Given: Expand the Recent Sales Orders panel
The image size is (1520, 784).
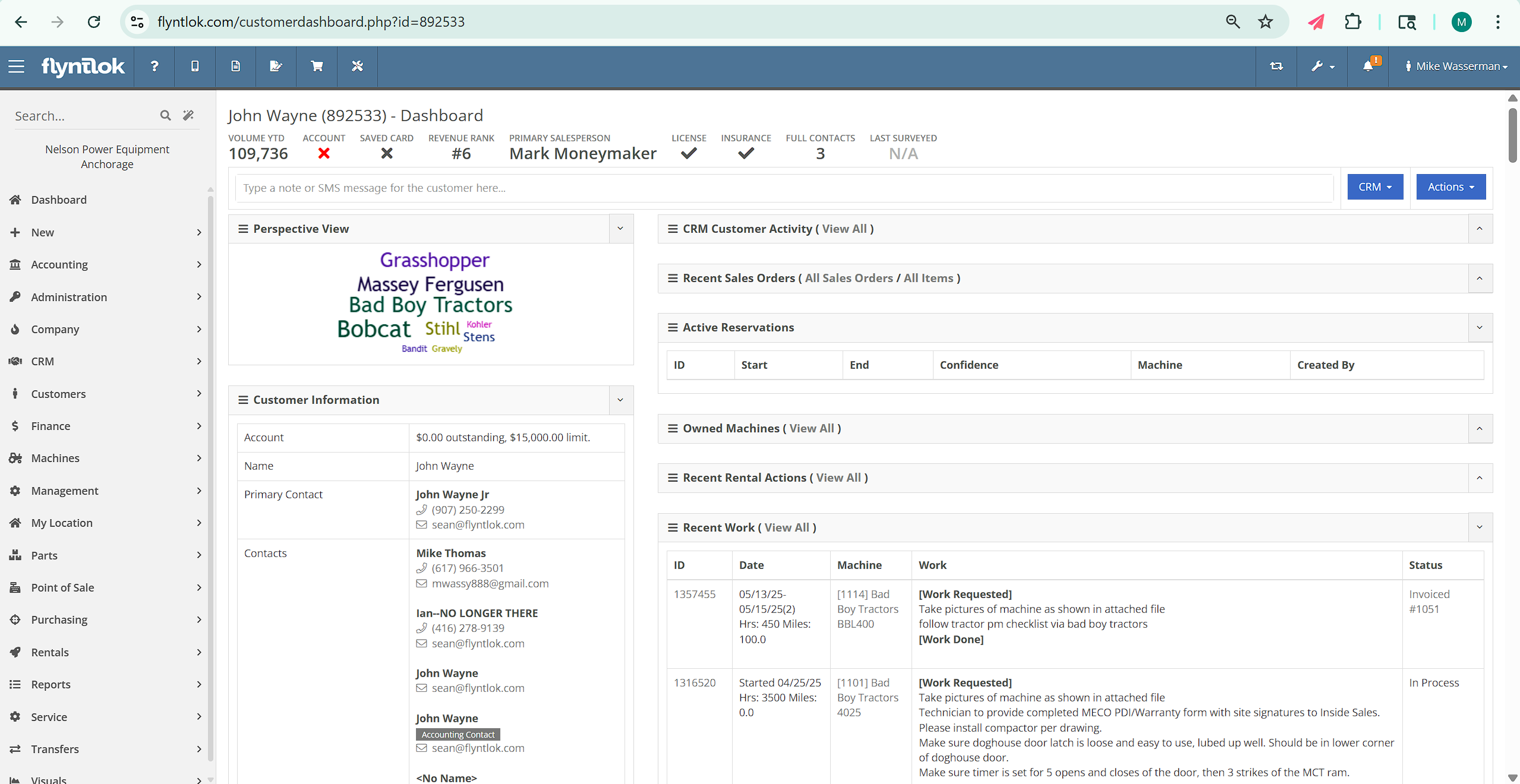Looking at the screenshot, I should [1480, 278].
